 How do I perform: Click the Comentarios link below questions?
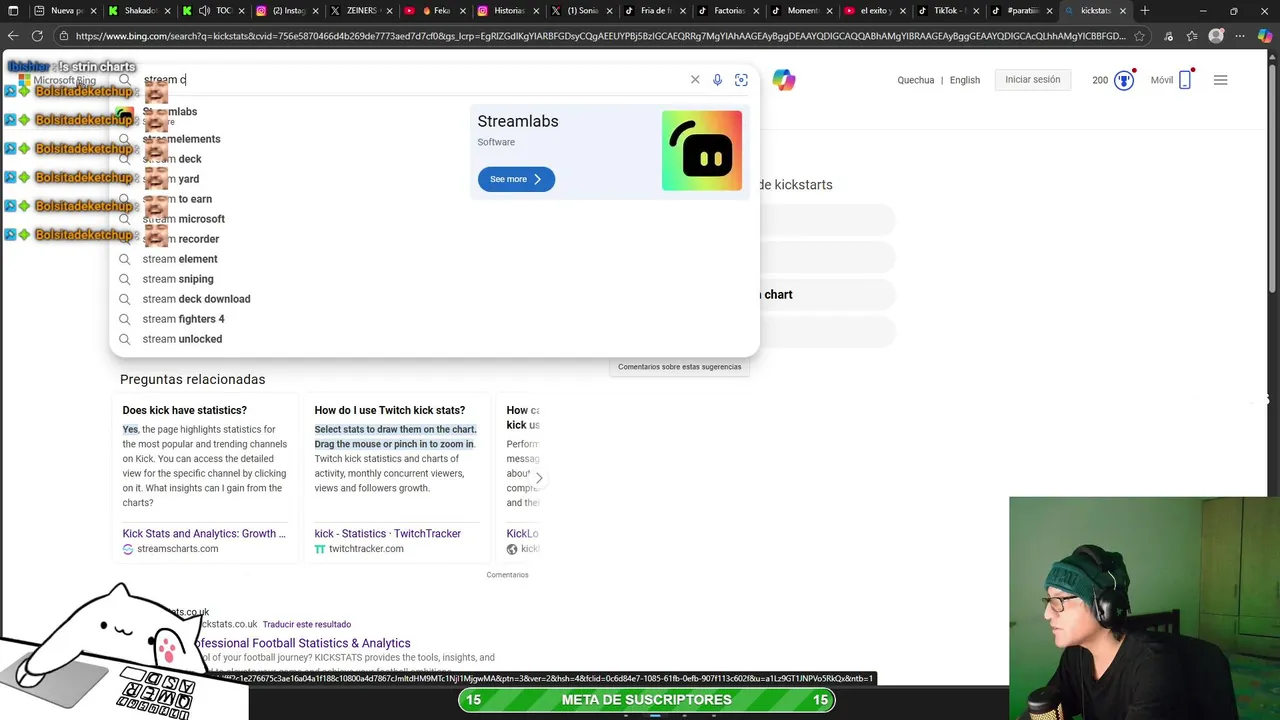point(507,575)
